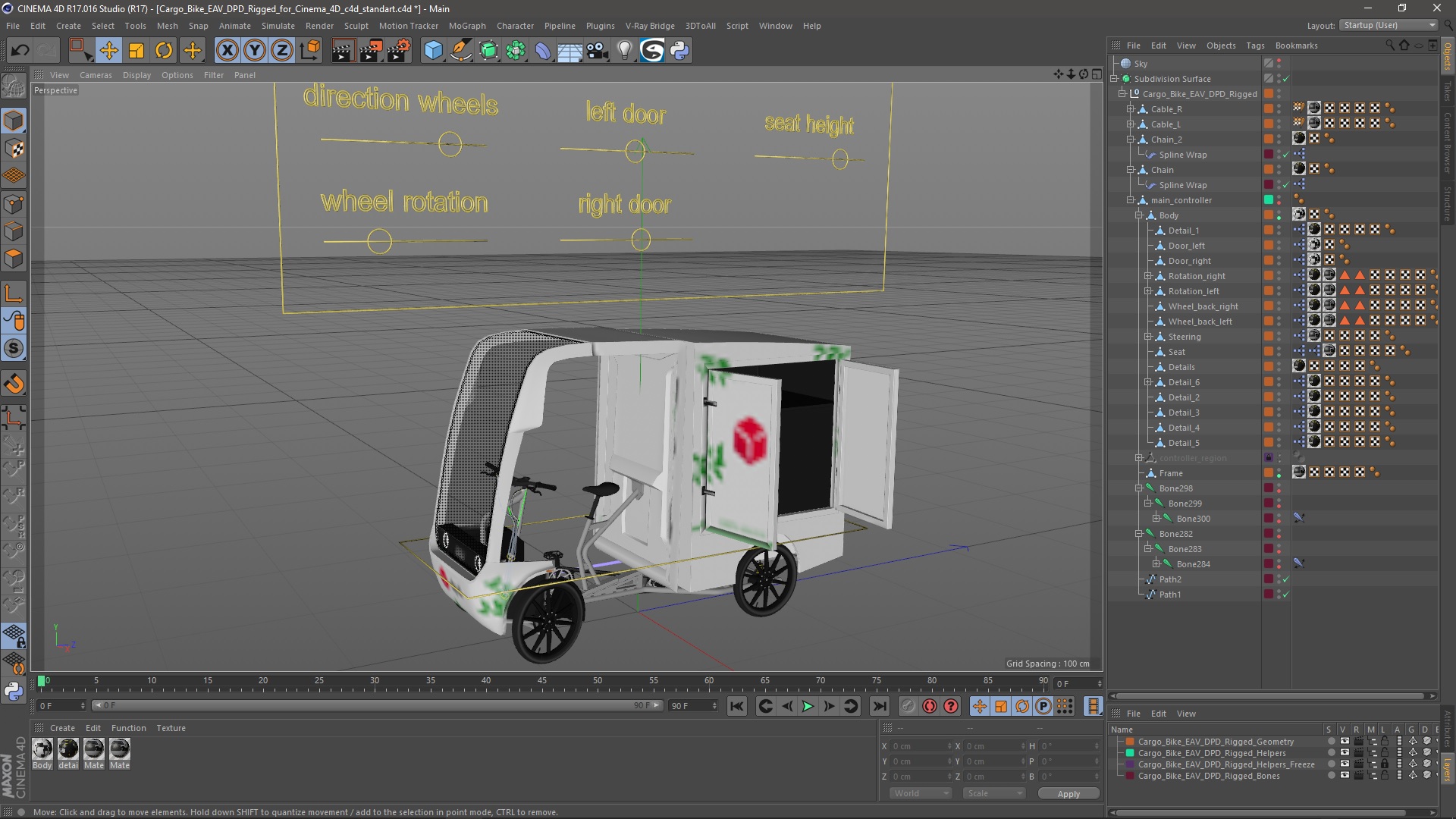
Task: Click the Undo arrow icon
Action: click(20, 51)
